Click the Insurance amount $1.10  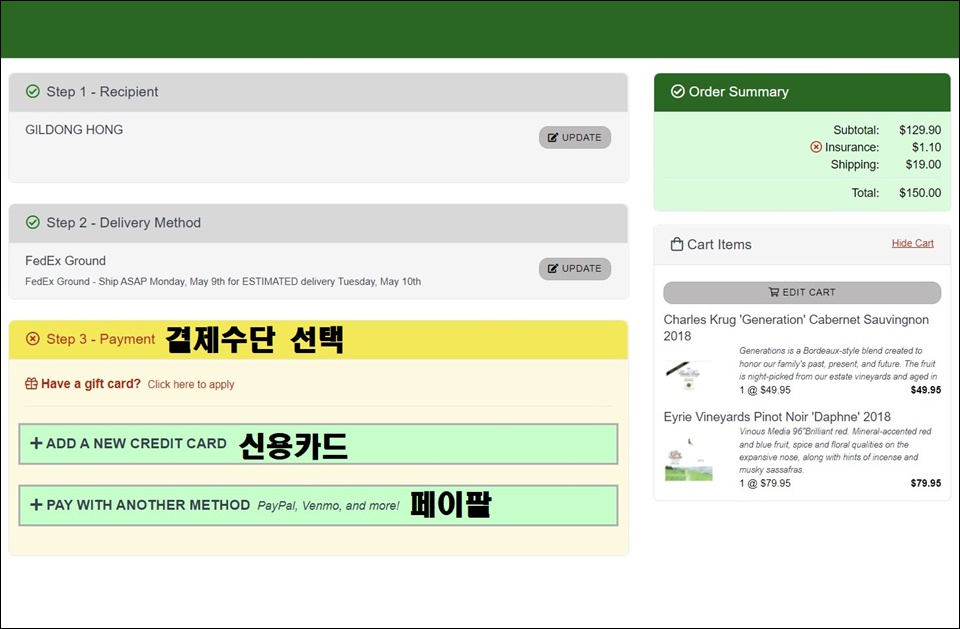click(926, 147)
